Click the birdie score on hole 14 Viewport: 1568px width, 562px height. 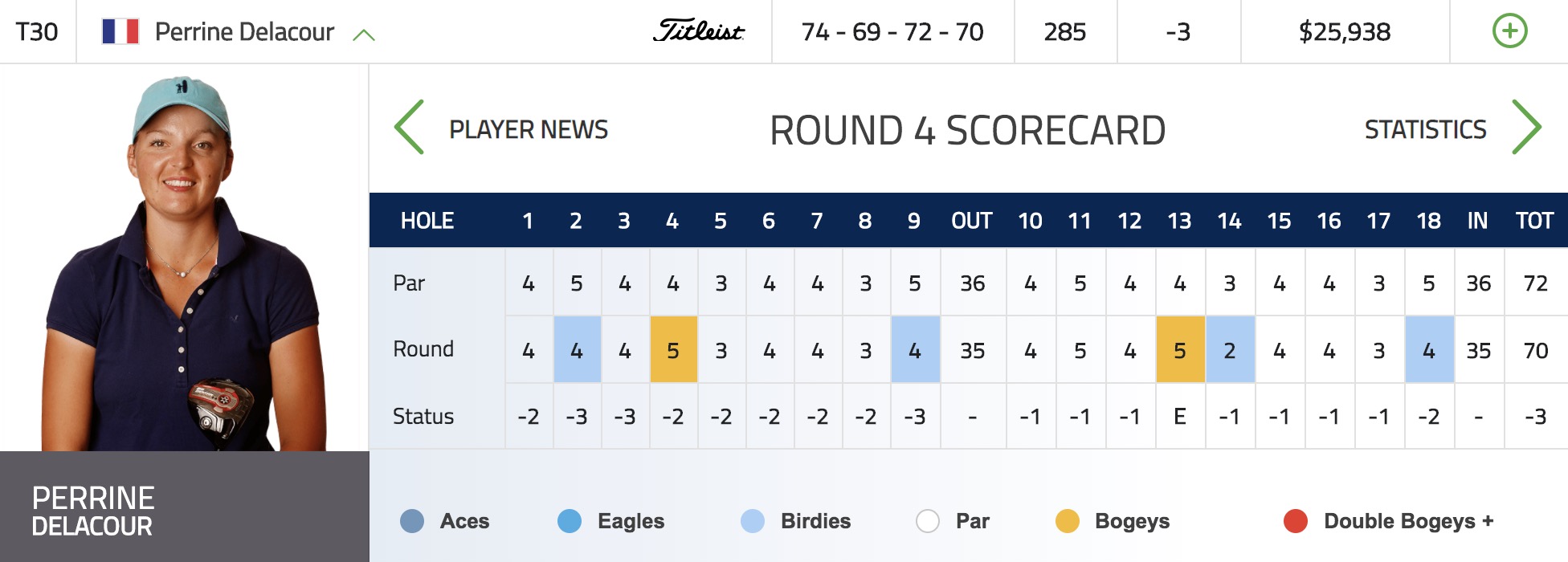[1230, 349]
